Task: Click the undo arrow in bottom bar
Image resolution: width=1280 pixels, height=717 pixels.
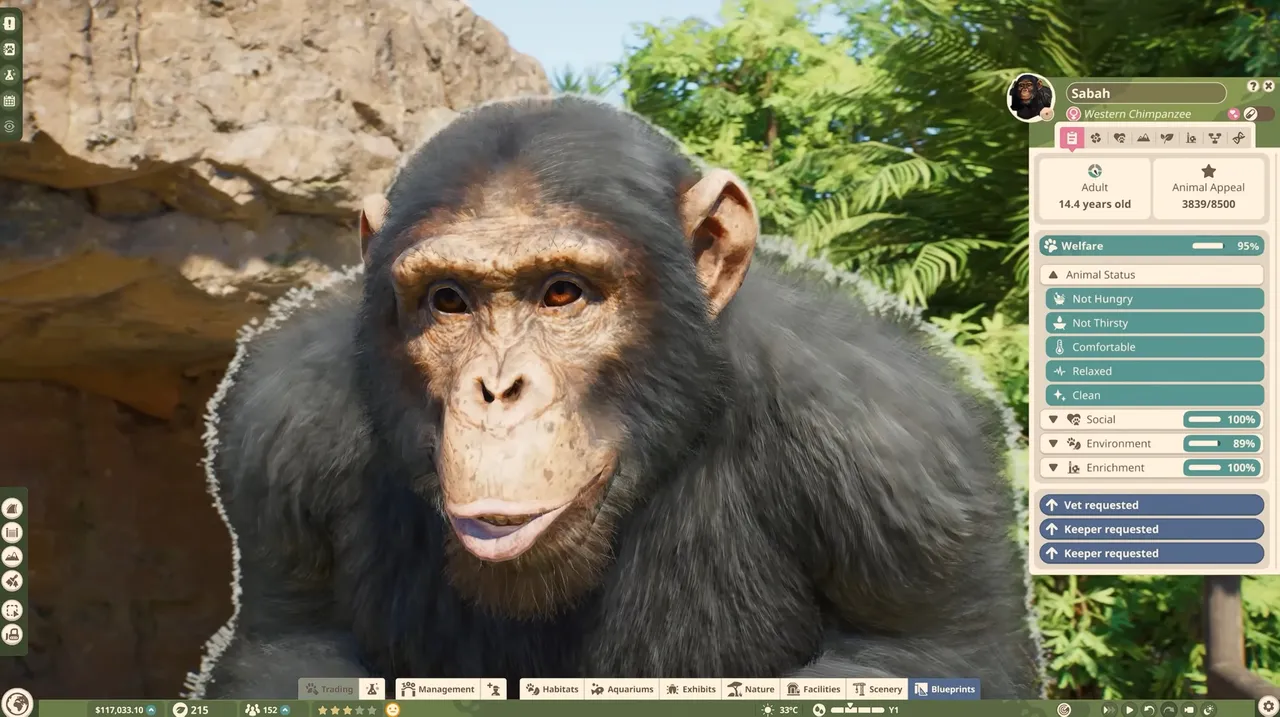Action: coord(1149,709)
